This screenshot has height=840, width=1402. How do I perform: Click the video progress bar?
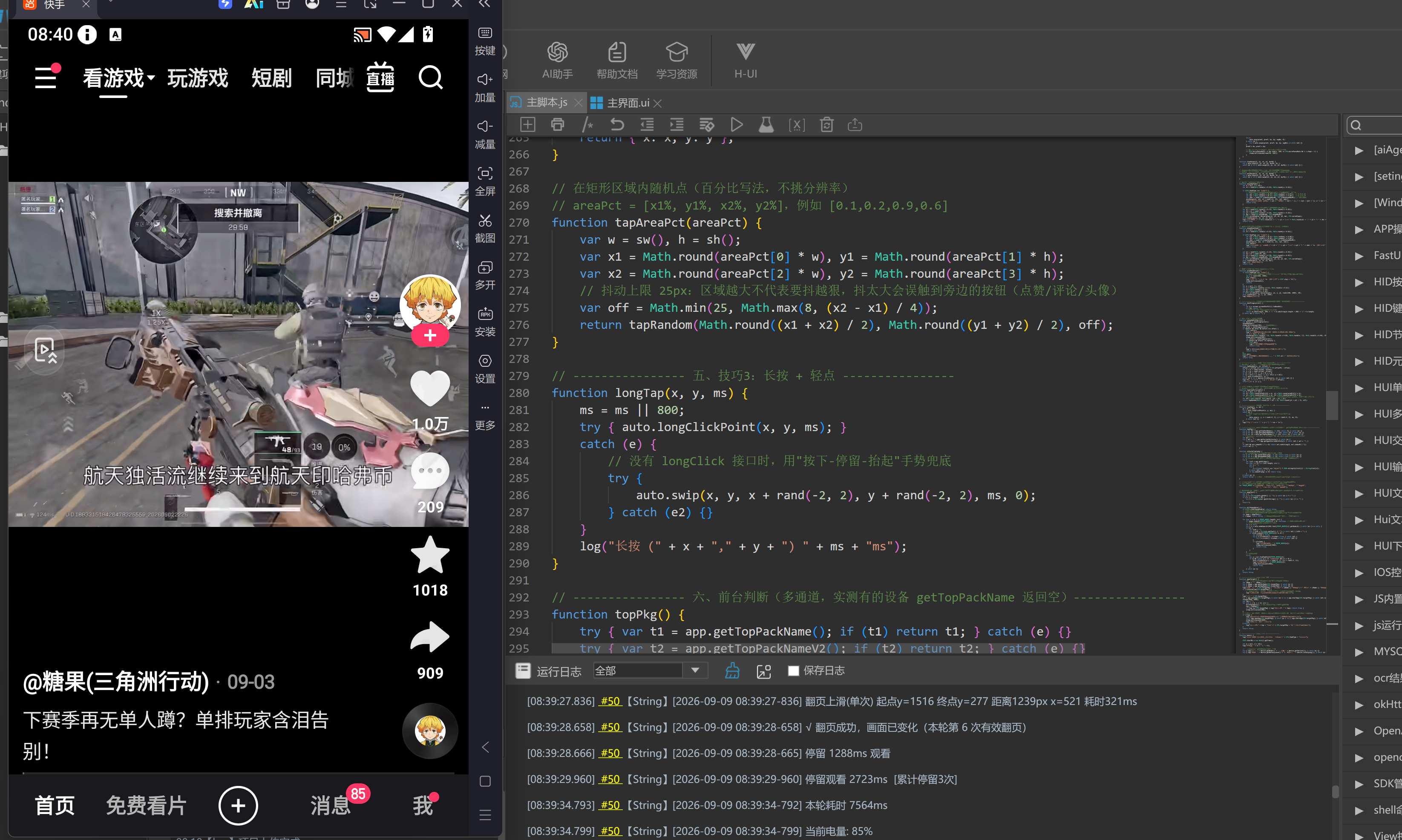click(238, 773)
